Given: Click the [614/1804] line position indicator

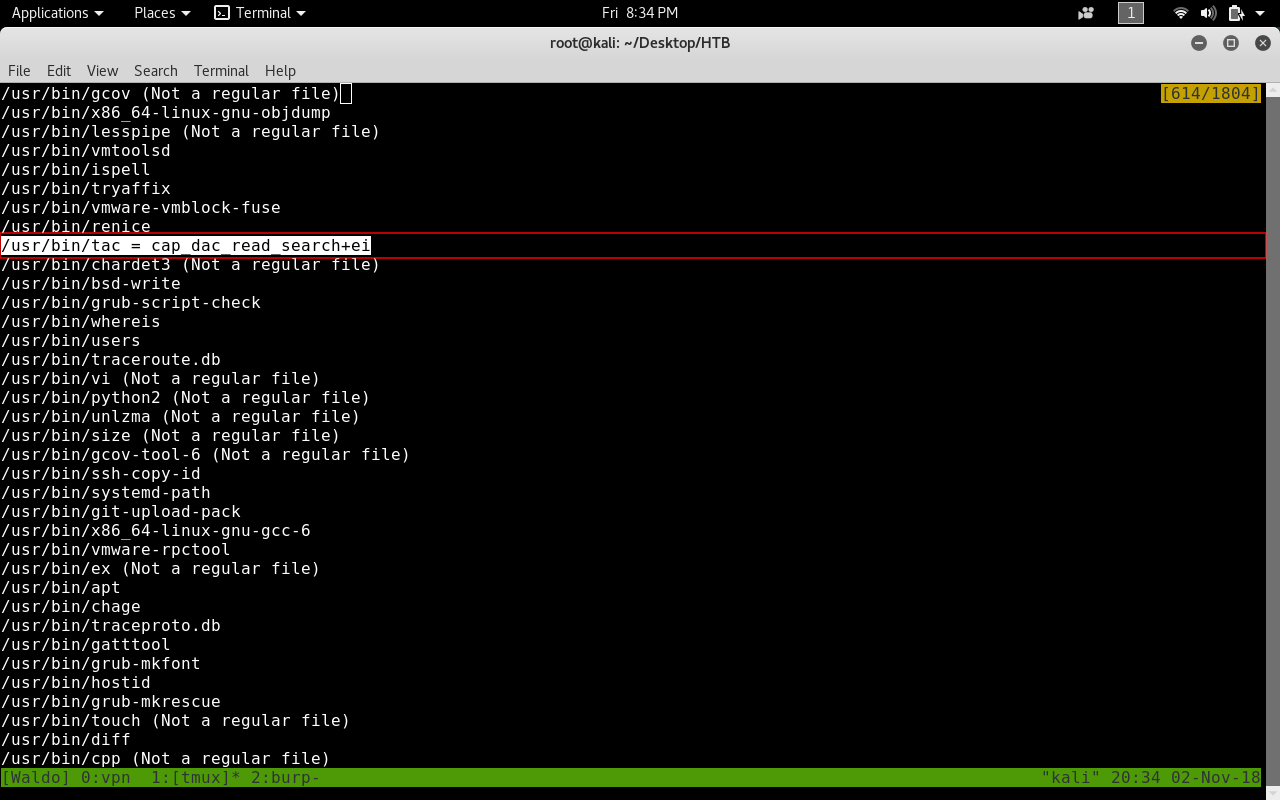Looking at the screenshot, I should pyautogui.click(x=1210, y=94).
